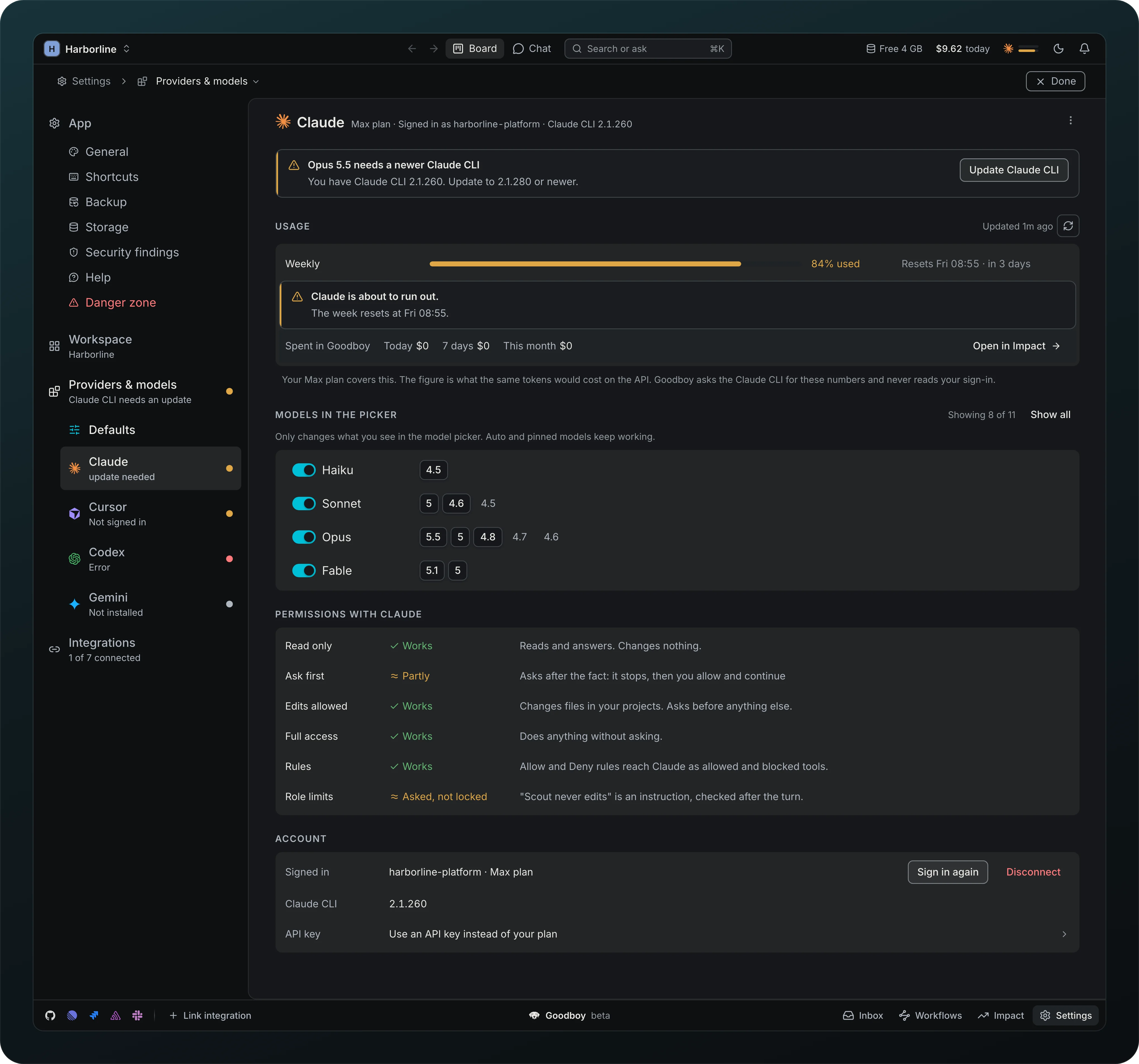Click the Update Claude CLI button
1139x1064 pixels.
click(x=1014, y=170)
